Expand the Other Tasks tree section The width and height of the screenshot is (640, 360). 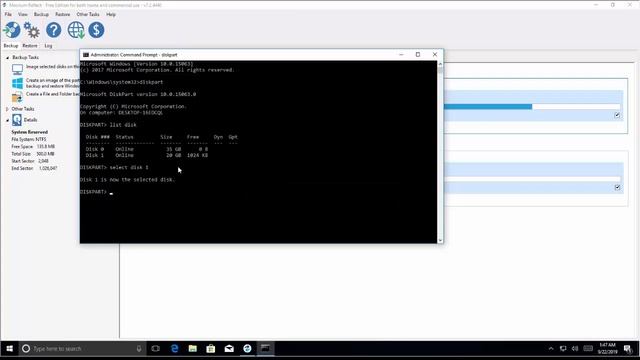(7, 109)
